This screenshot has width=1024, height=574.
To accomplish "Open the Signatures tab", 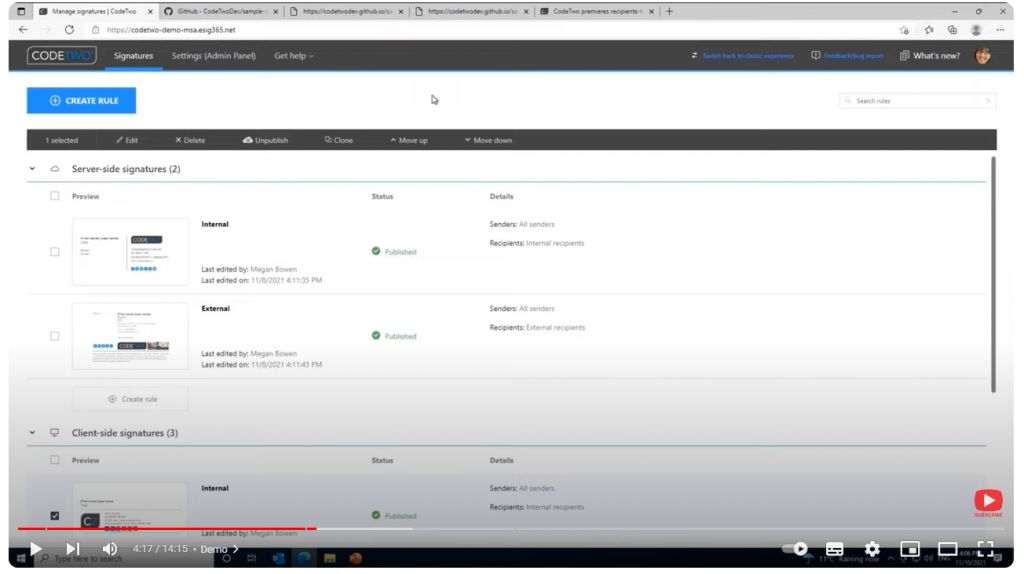I will (133, 56).
